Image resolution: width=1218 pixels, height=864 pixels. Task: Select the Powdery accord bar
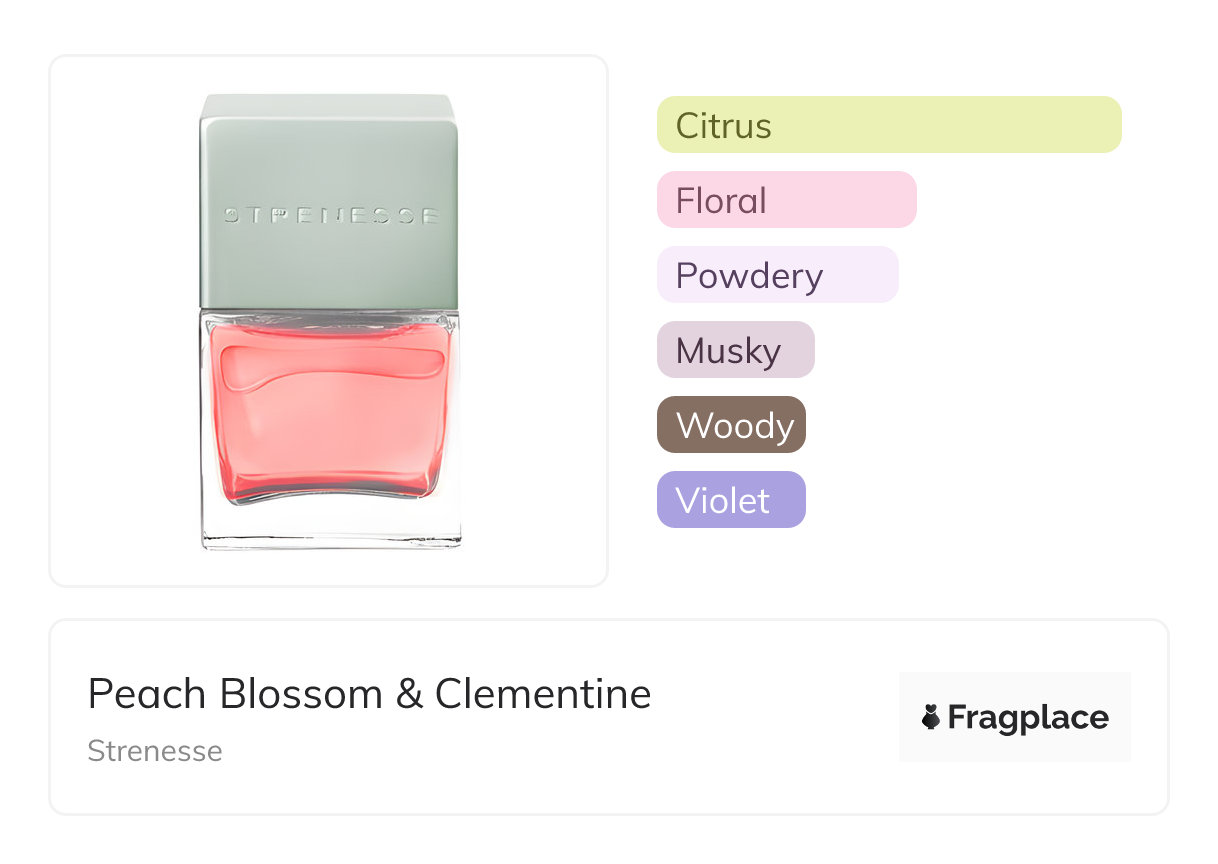pyautogui.click(x=777, y=275)
